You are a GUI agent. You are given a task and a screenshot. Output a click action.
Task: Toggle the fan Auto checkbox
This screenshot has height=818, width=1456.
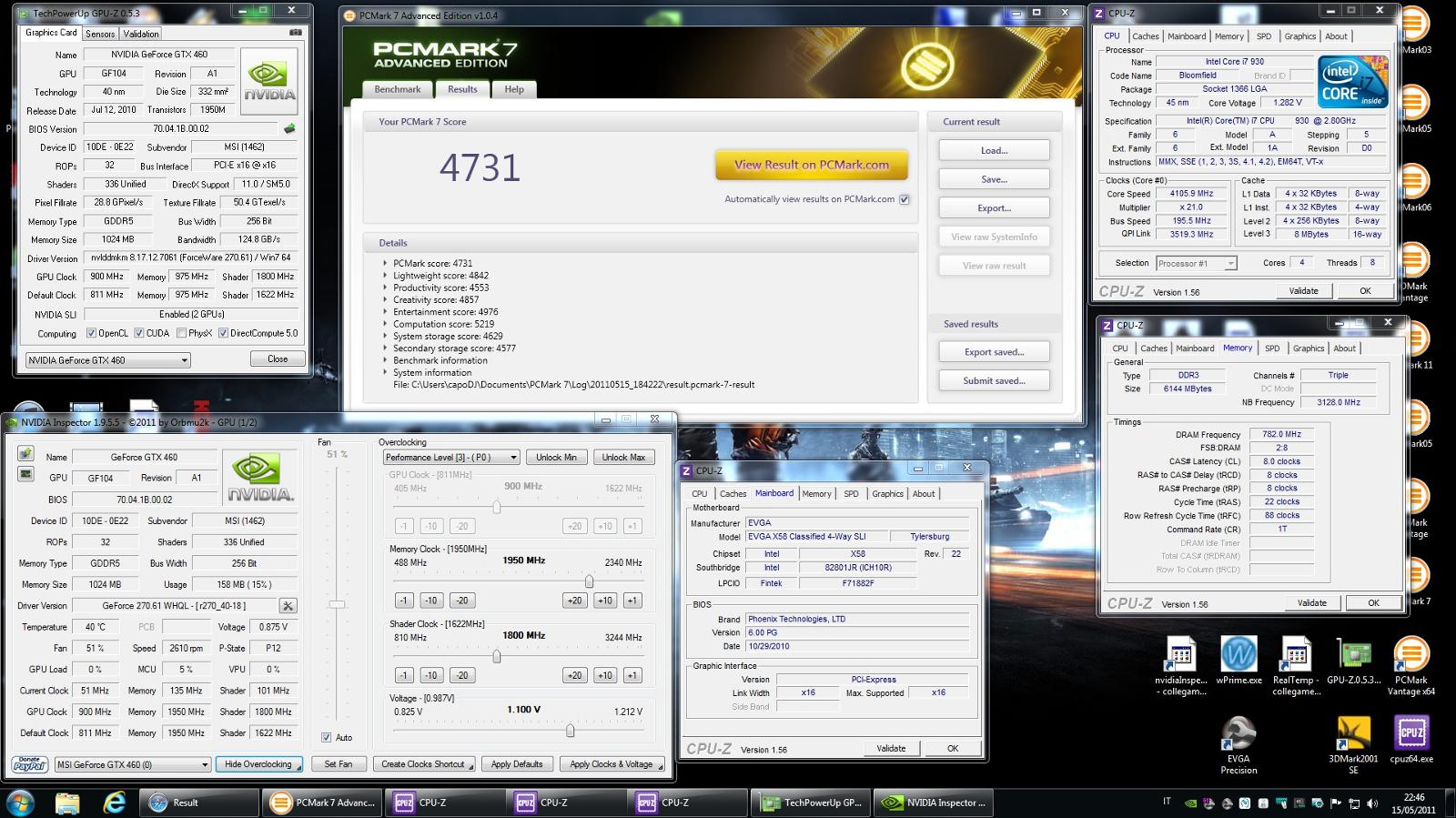pos(327,737)
